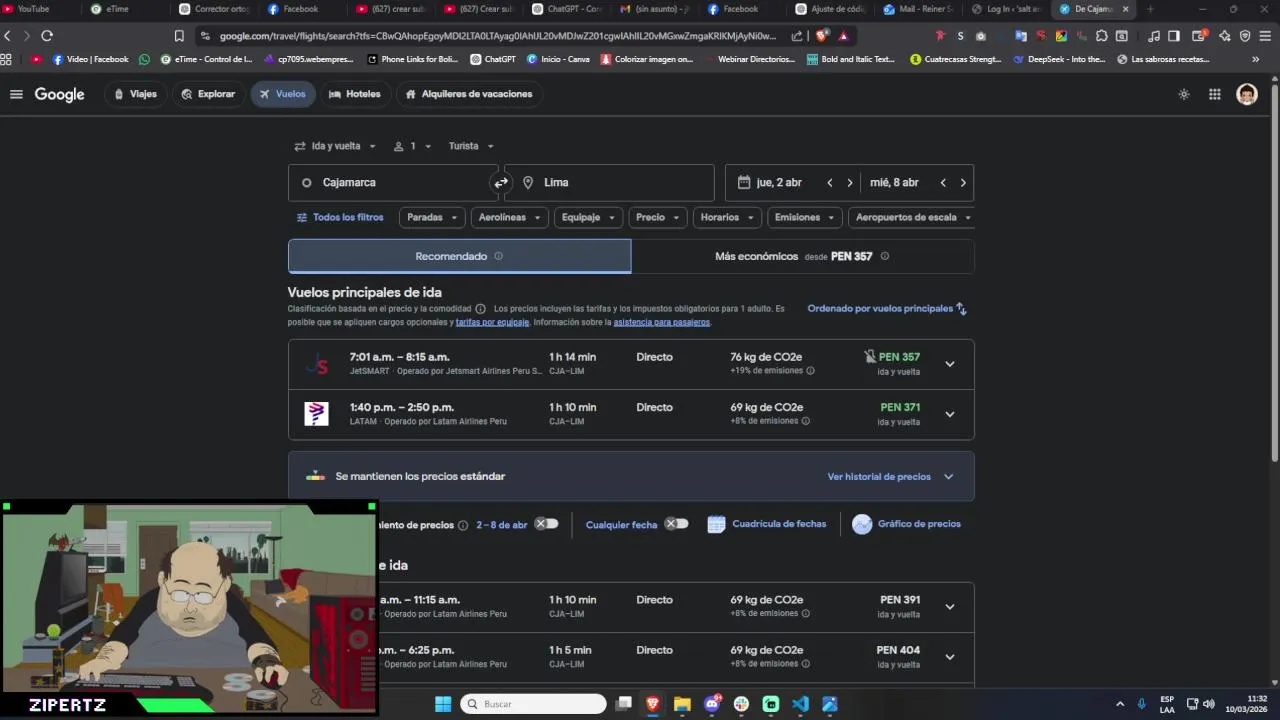Screen dimensions: 1280x720
Task: Expand PEN 404 flight details
Action: [x=950, y=657]
